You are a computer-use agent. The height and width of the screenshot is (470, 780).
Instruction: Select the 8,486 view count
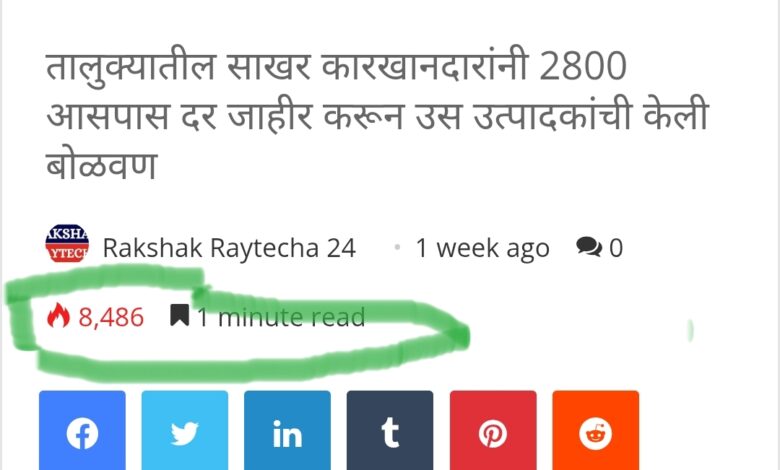coord(111,317)
